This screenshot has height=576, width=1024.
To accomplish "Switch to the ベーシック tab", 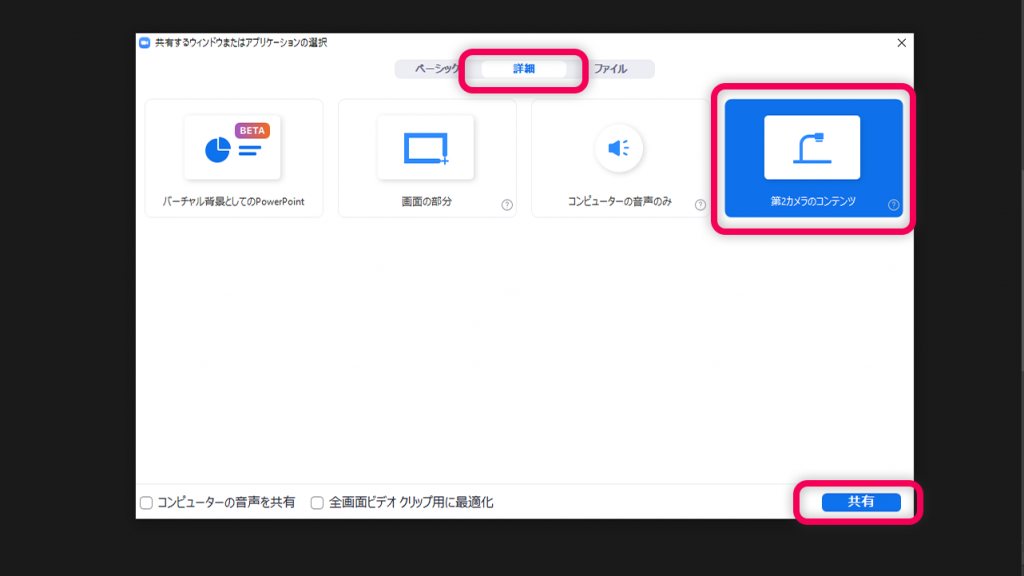I will coord(438,69).
